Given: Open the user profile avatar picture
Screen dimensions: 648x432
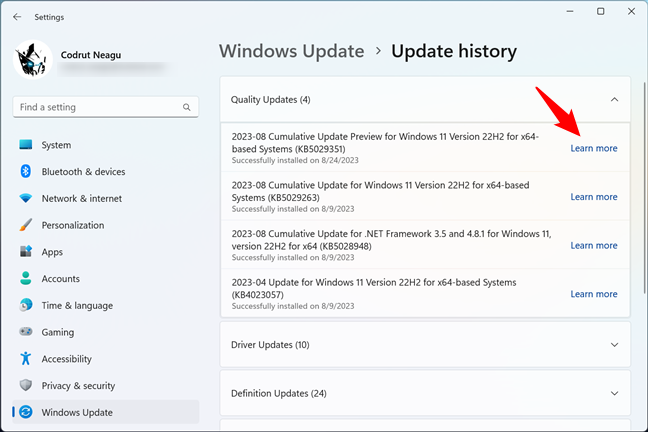Looking at the screenshot, I should (x=33, y=60).
